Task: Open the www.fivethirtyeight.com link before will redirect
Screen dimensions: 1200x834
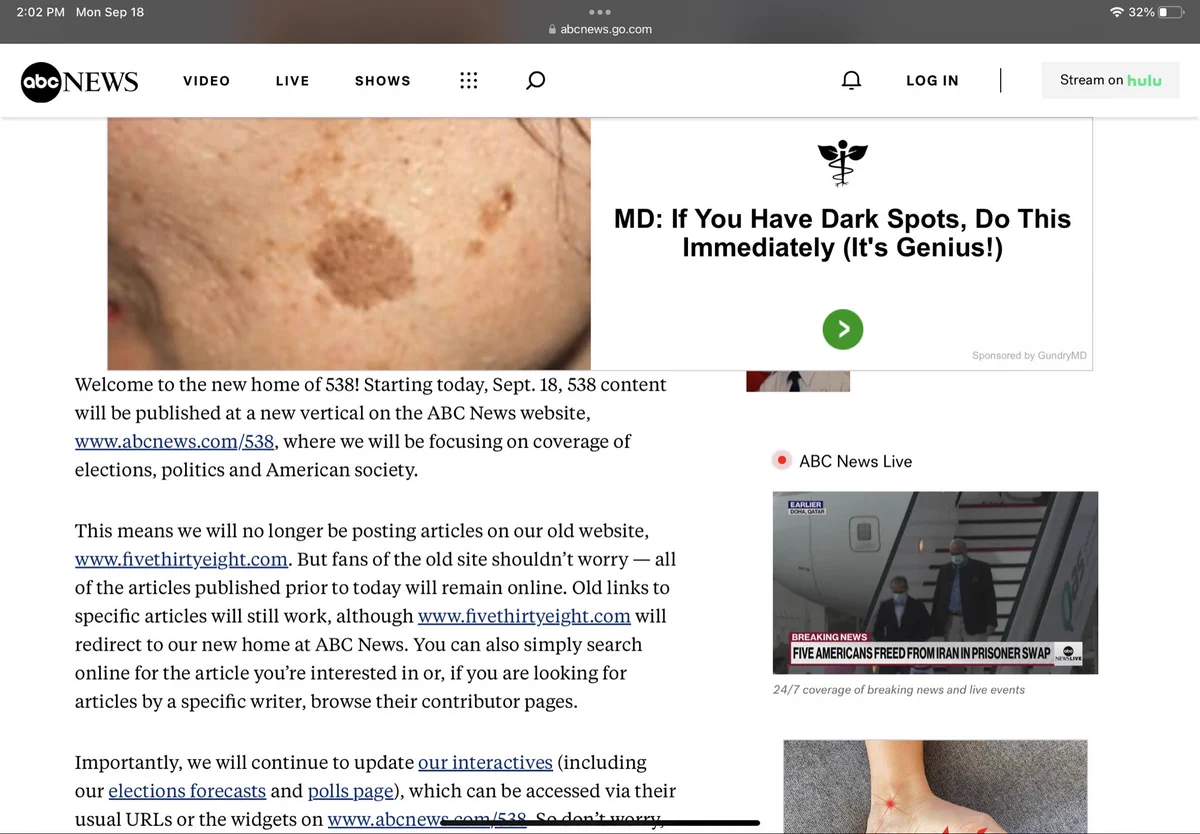Action: pyautogui.click(x=524, y=616)
